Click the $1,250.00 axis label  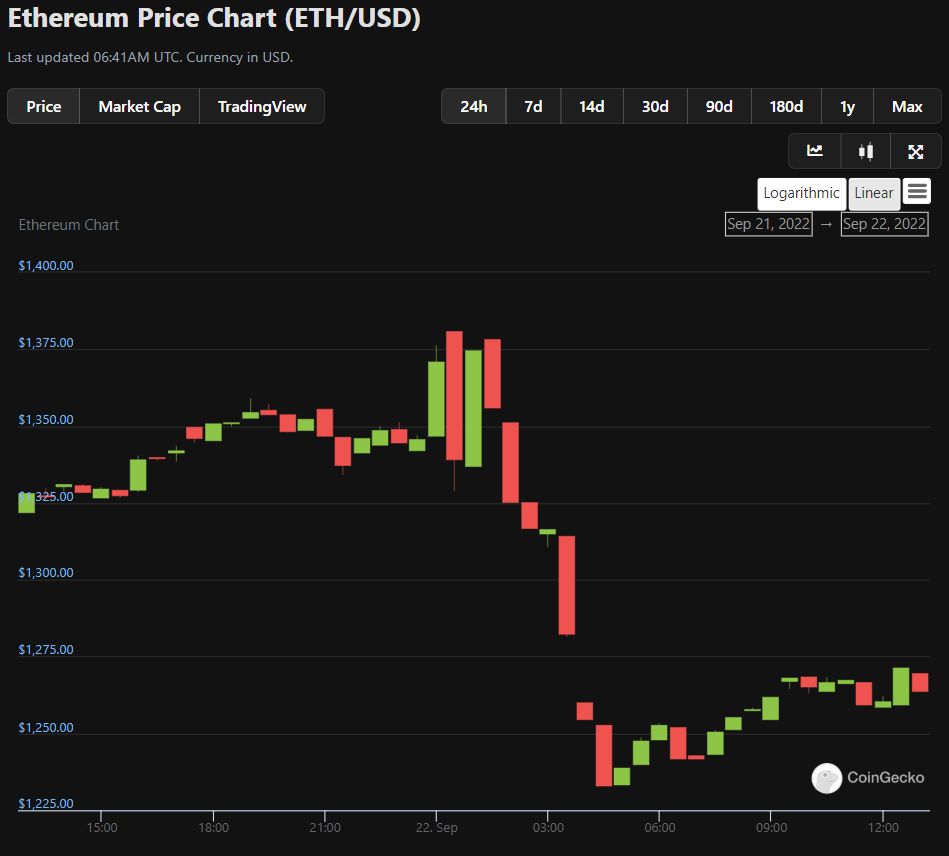(x=46, y=728)
